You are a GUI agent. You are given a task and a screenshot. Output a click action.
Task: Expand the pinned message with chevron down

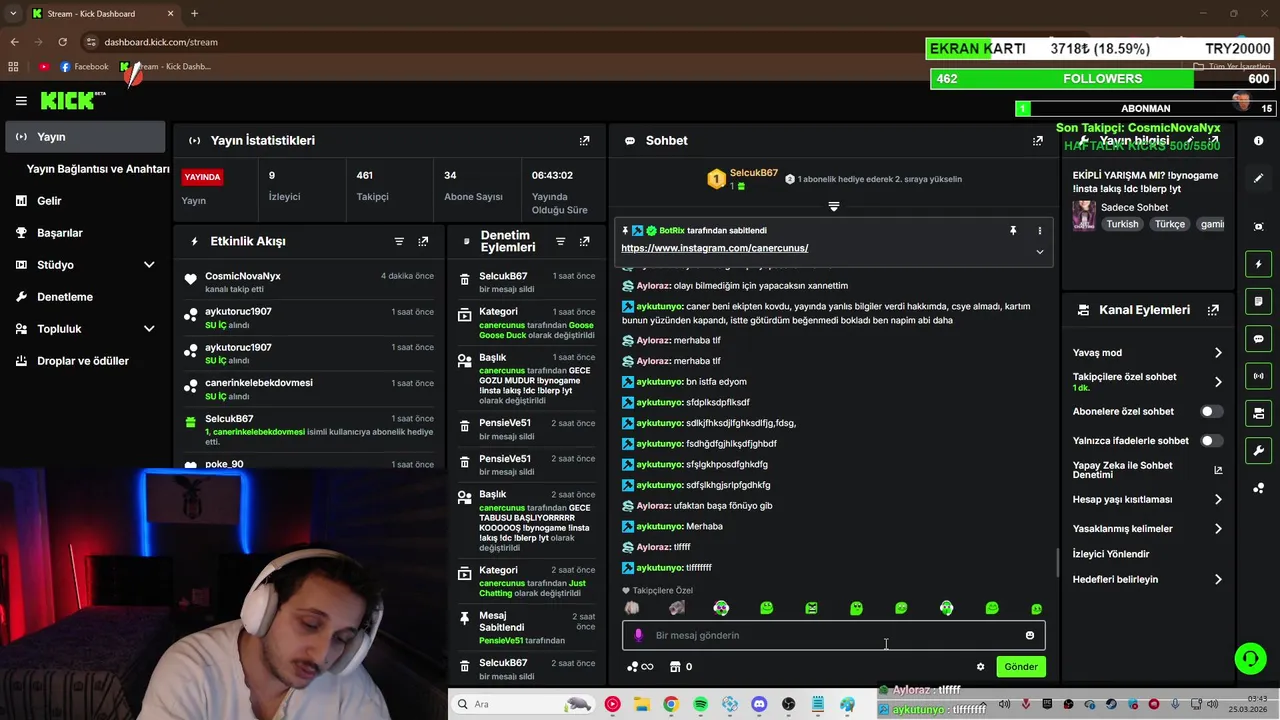pos(1039,252)
